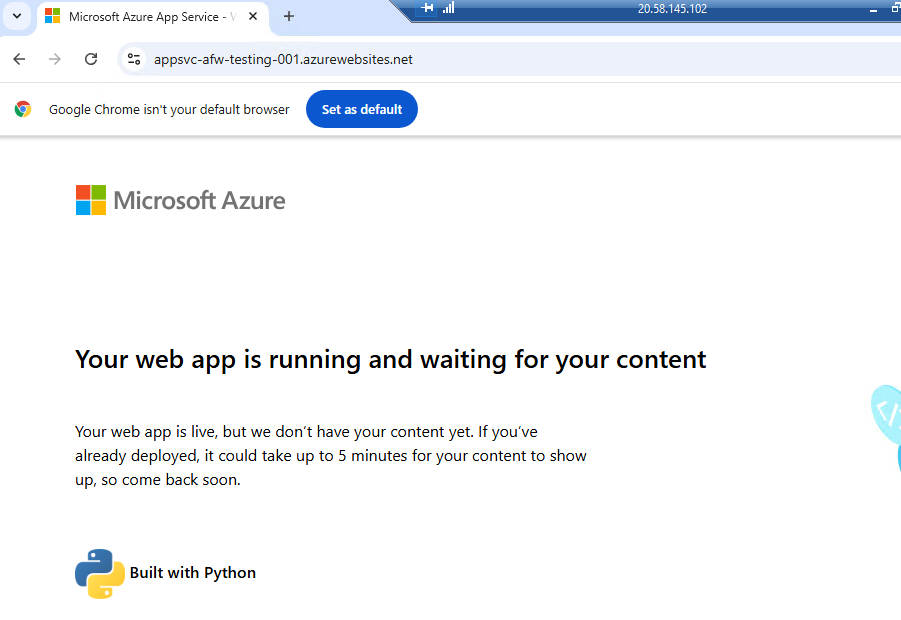Click the Azure favicon on the tab

coord(53,17)
